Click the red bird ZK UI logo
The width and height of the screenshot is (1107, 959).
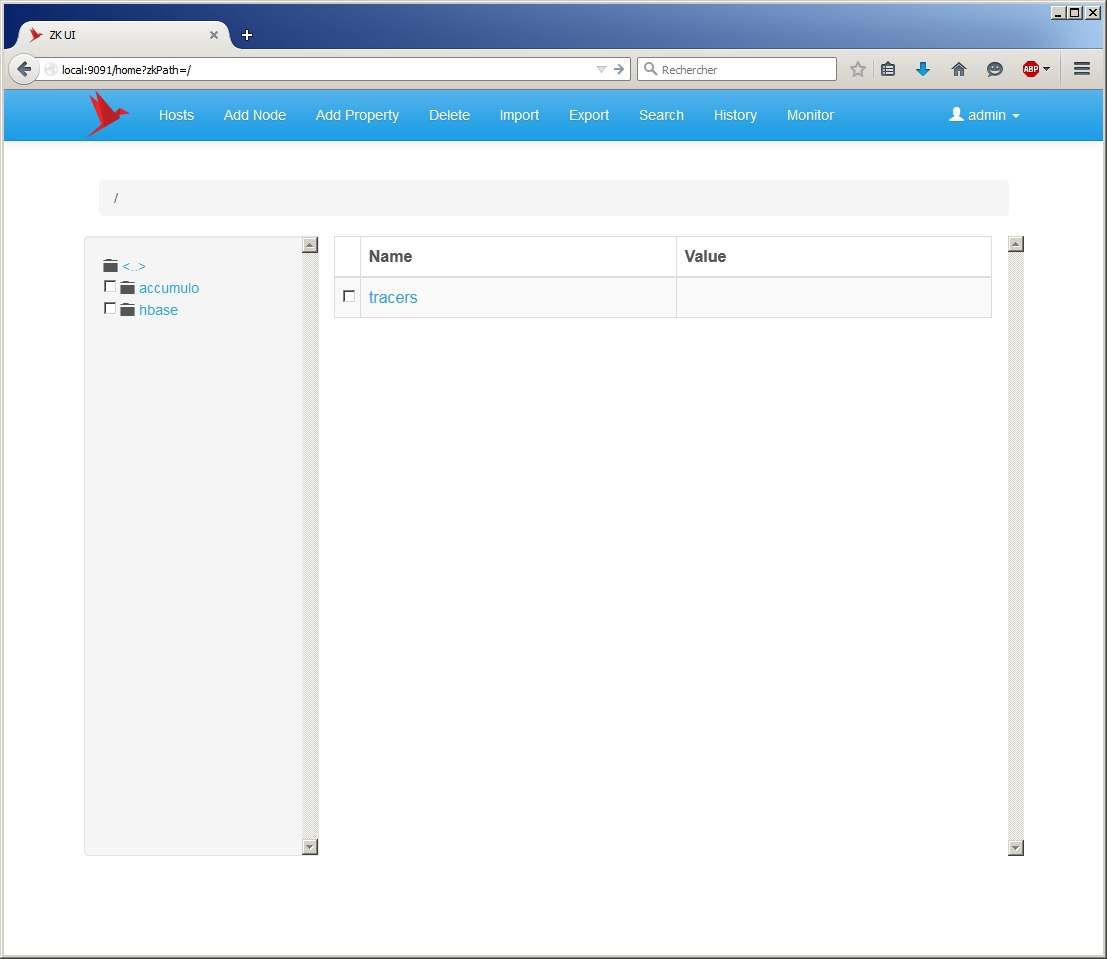tap(107, 114)
